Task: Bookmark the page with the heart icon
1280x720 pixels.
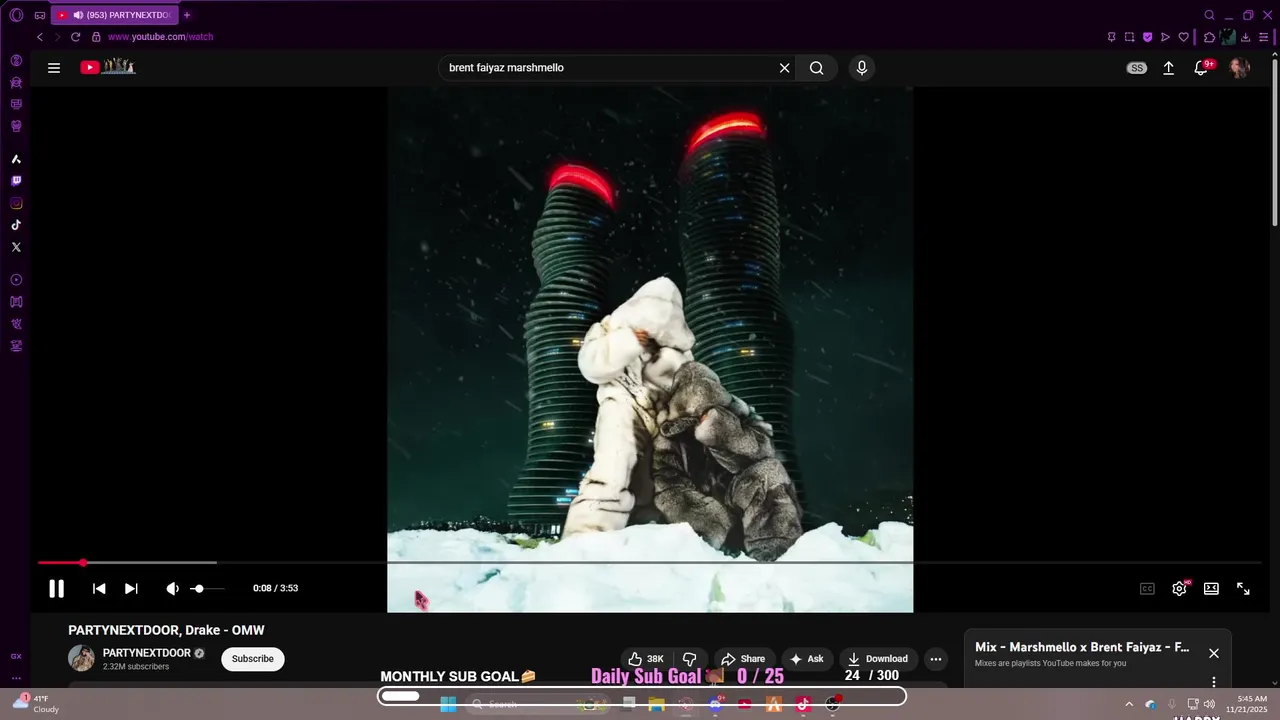Action: (1184, 37)
